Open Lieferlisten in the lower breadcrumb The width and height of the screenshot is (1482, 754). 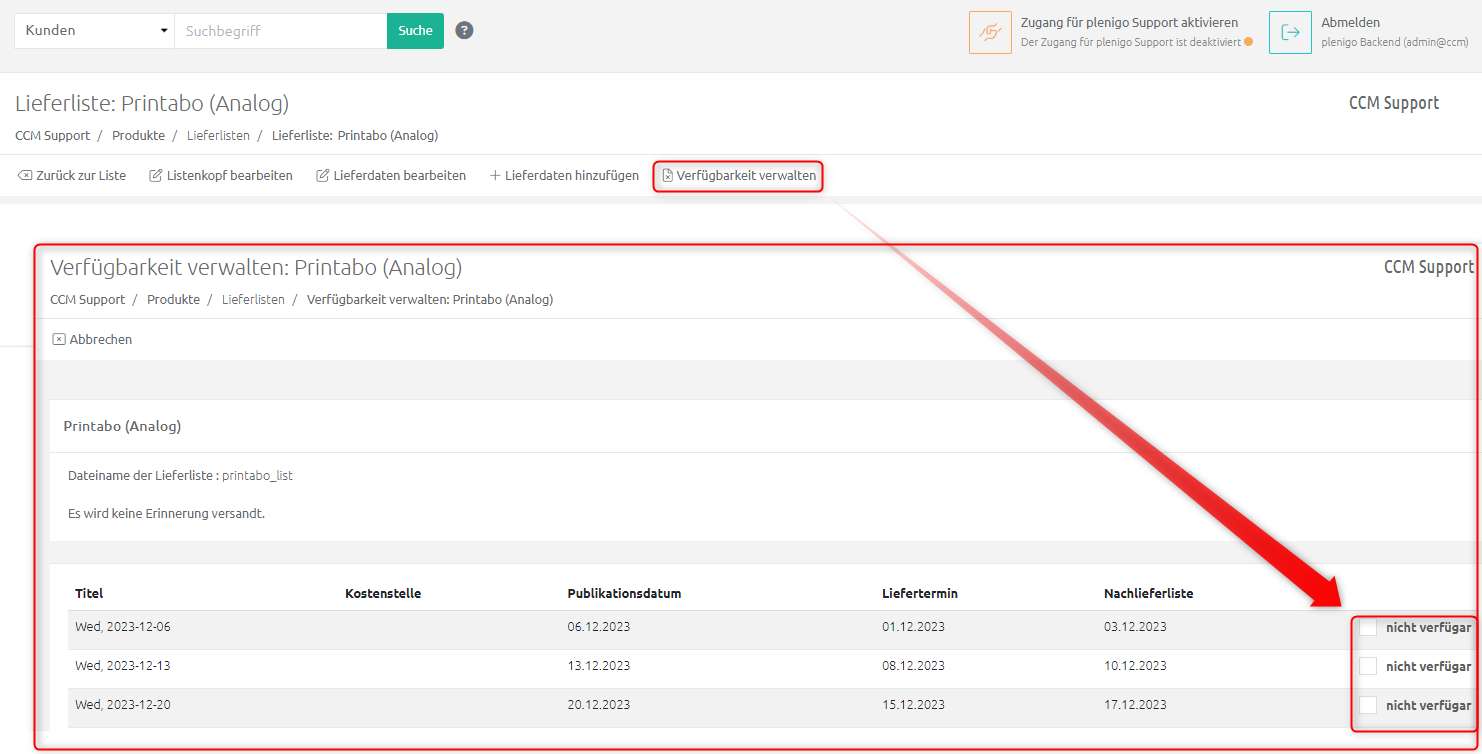pos(253,299)
